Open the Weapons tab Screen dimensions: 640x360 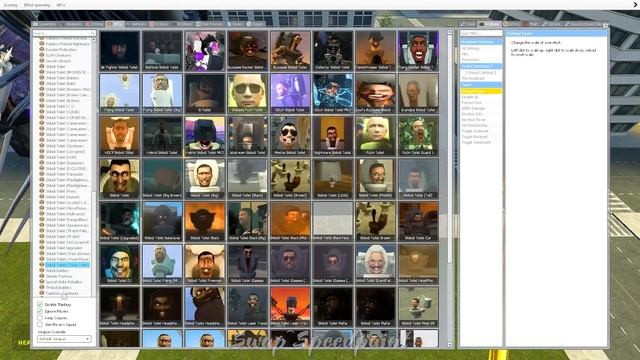point(71,24)
